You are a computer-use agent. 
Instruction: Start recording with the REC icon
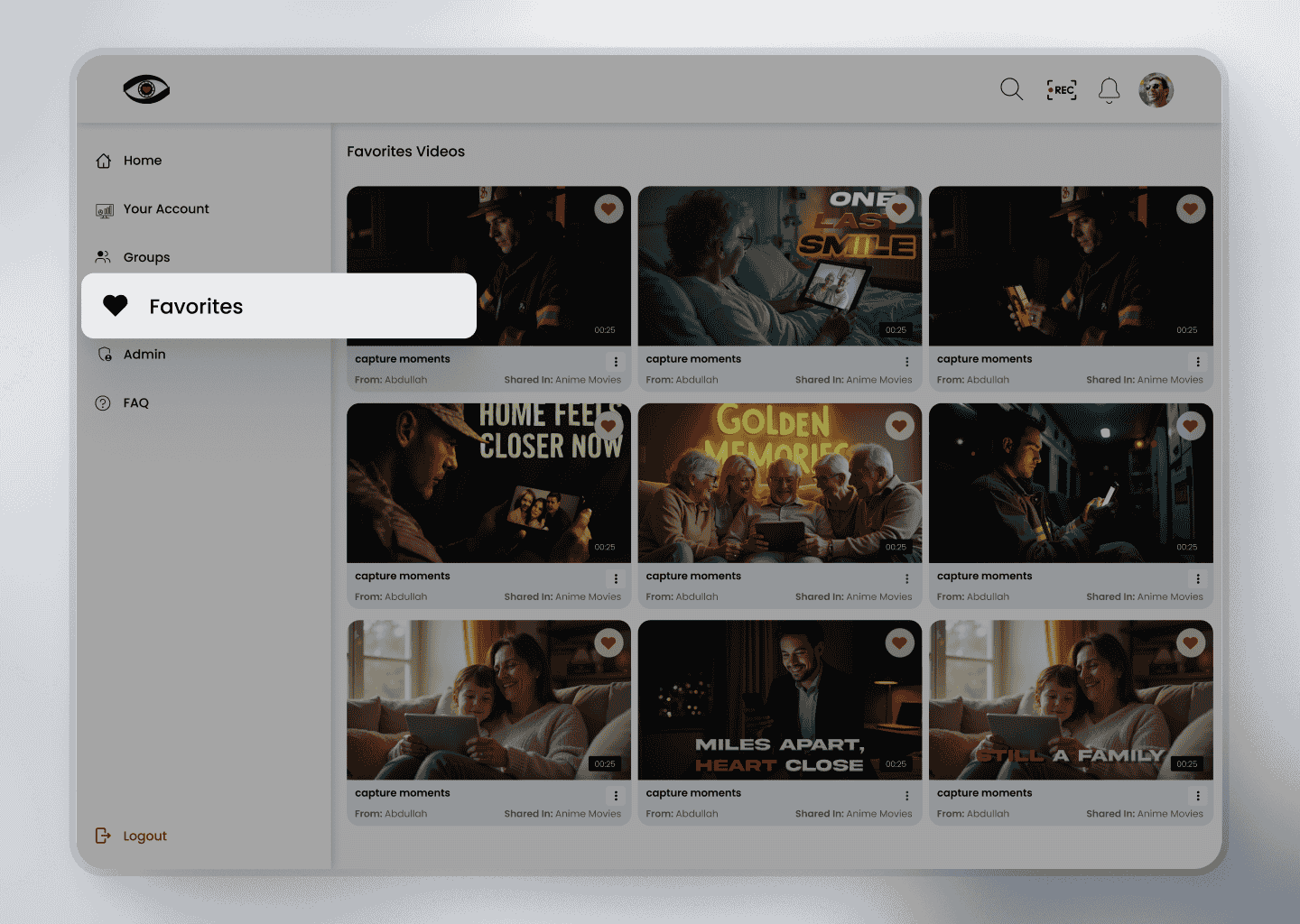[1062, 89]
